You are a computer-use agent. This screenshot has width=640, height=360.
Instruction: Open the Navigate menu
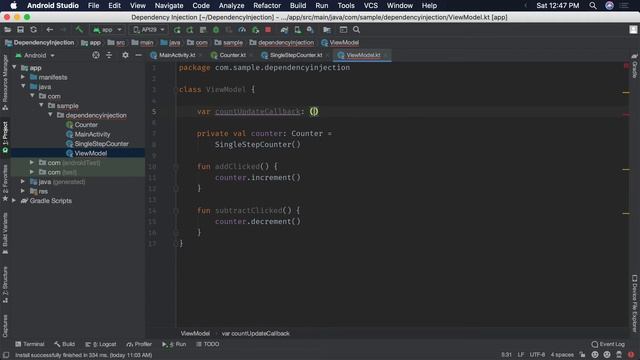click(169, 6)
